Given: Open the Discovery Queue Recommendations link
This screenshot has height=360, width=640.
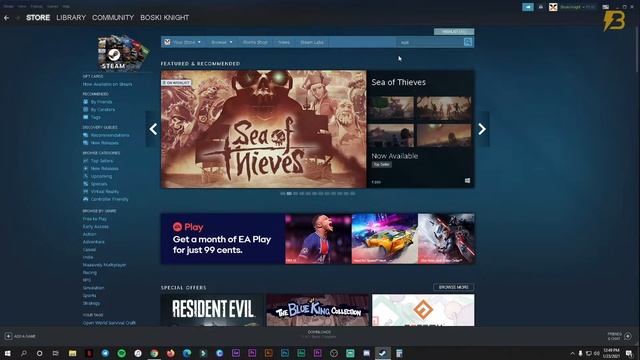Looking at the screenshot, I should point(110,135).
